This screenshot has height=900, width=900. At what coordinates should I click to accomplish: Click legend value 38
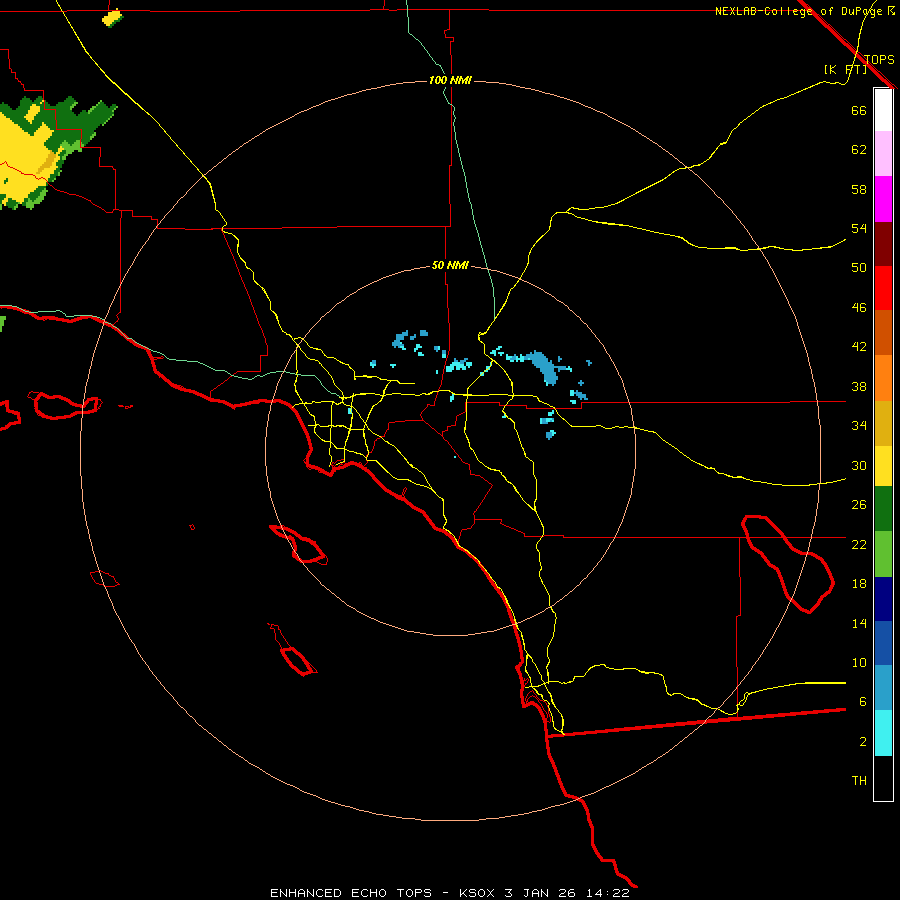click(859, 386)
